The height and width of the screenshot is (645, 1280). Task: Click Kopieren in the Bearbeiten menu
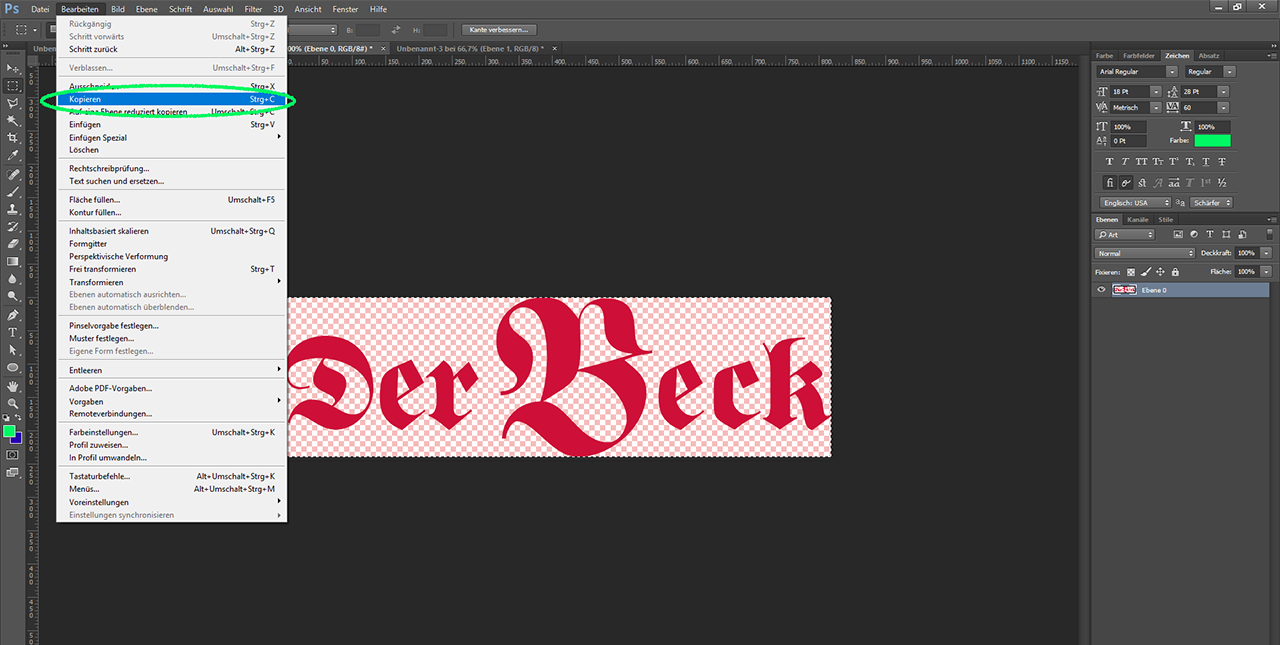coord(85,100)
